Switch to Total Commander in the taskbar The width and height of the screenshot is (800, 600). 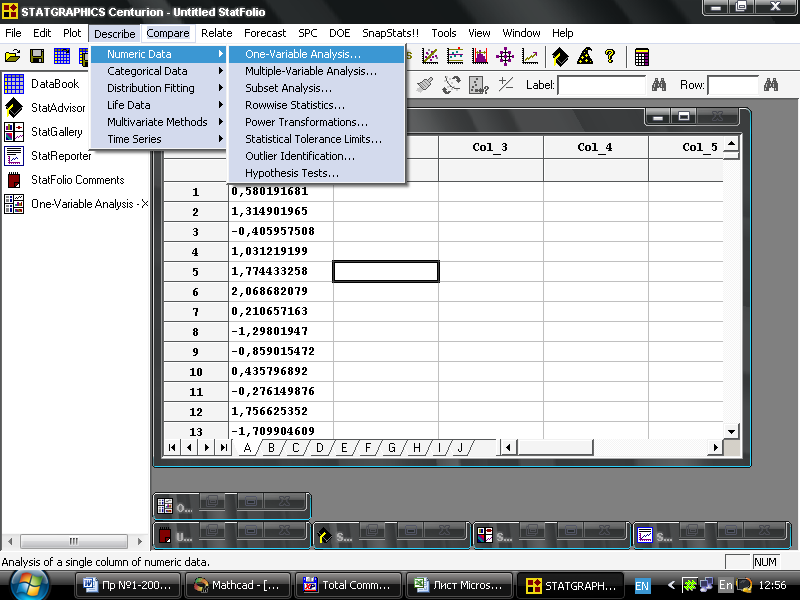pyautogui.click(x=348, y=585)
